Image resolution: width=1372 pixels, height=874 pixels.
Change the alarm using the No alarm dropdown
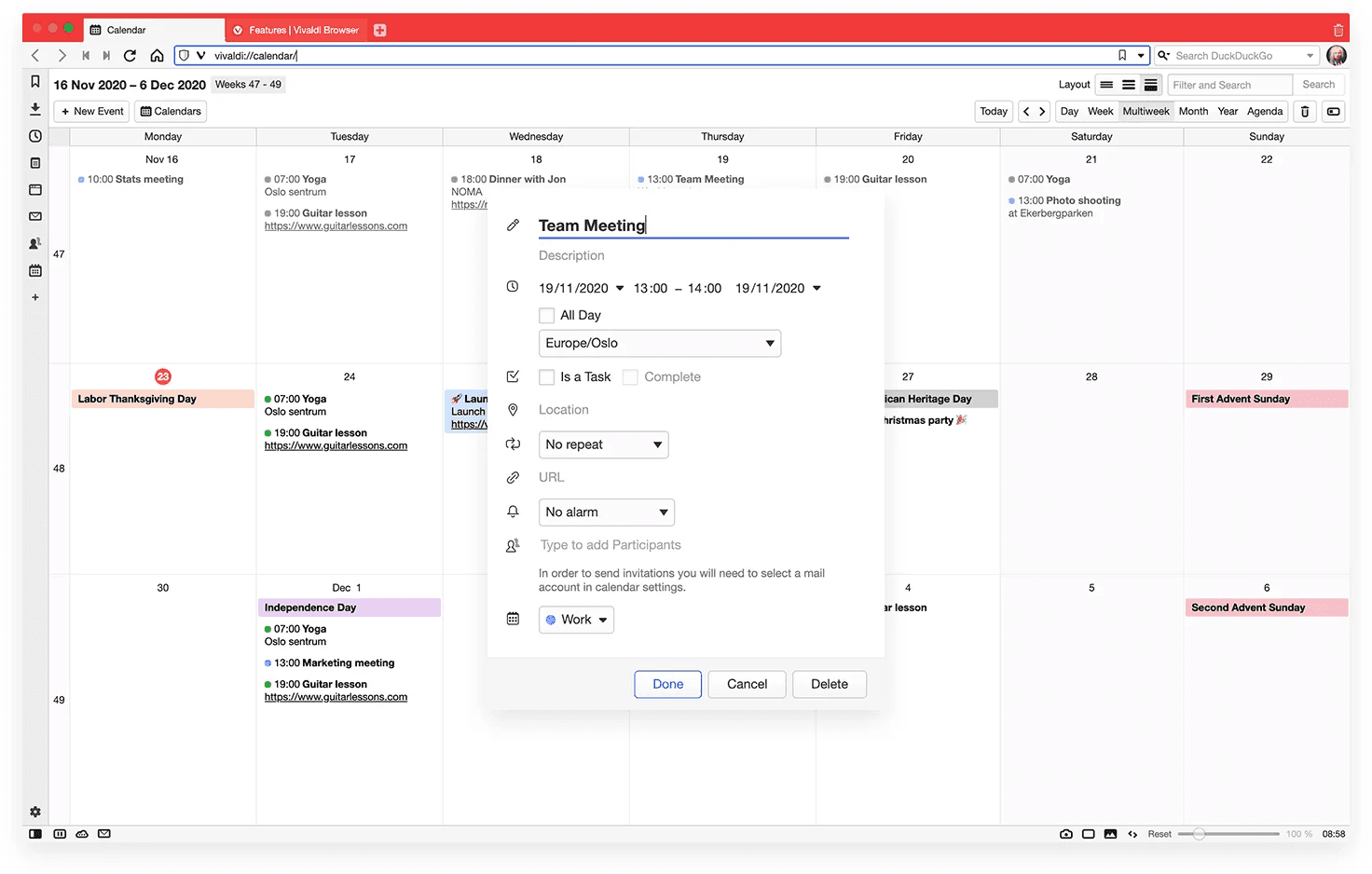coord(606,512)
